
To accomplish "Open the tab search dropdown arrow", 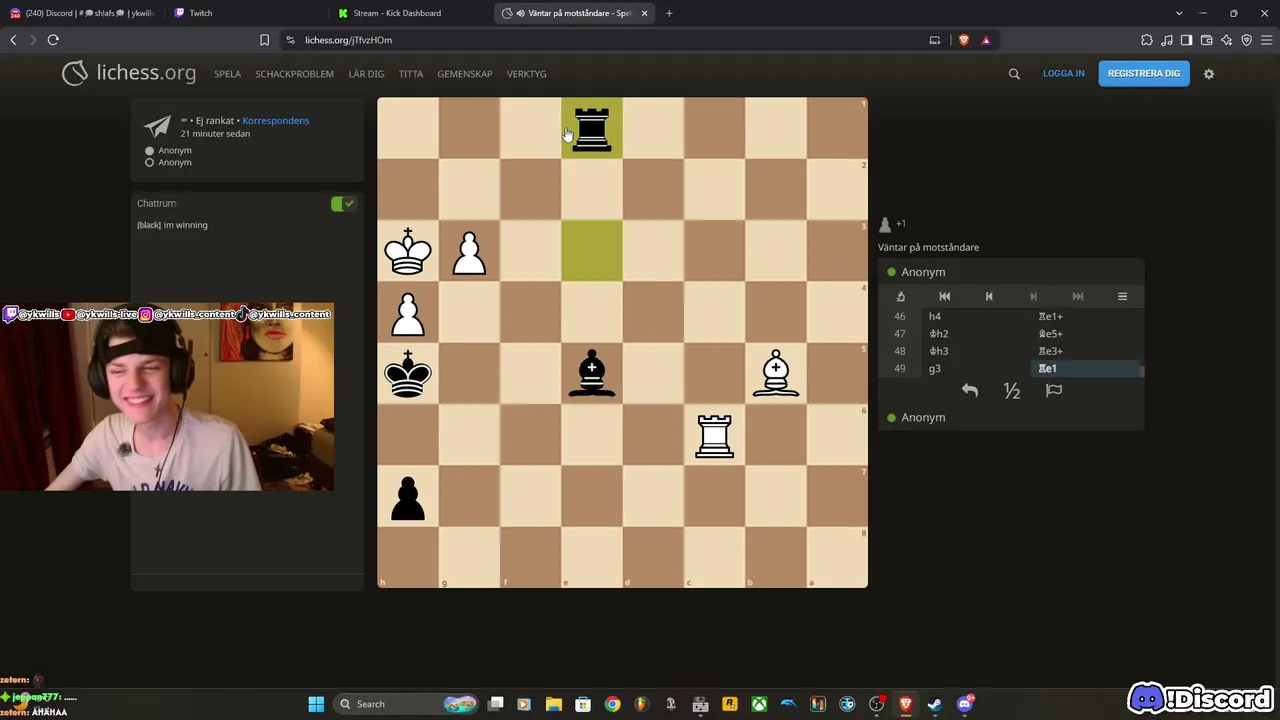I will pos(1179,13).
